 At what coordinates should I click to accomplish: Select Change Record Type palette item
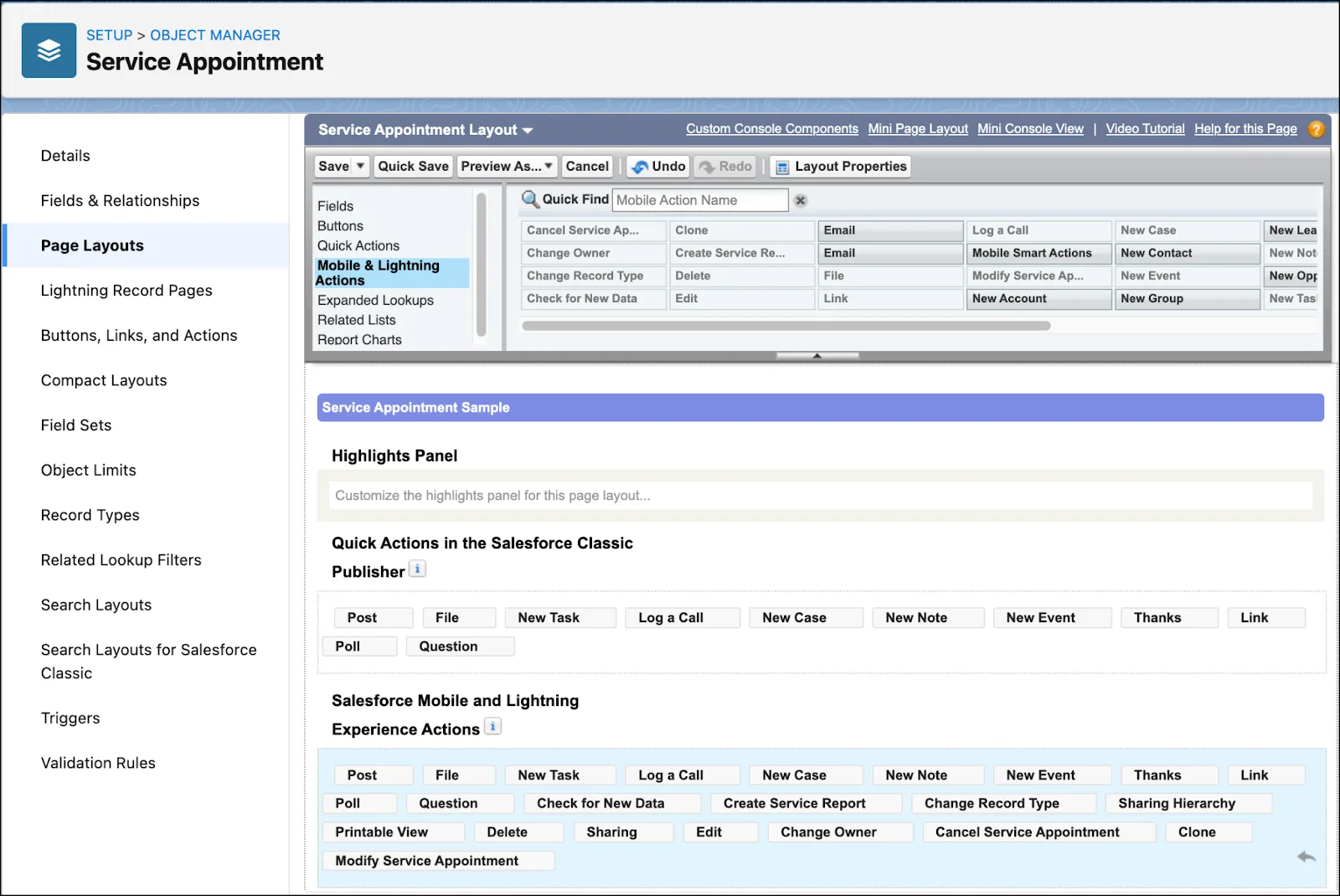click(x=593, y=275)
